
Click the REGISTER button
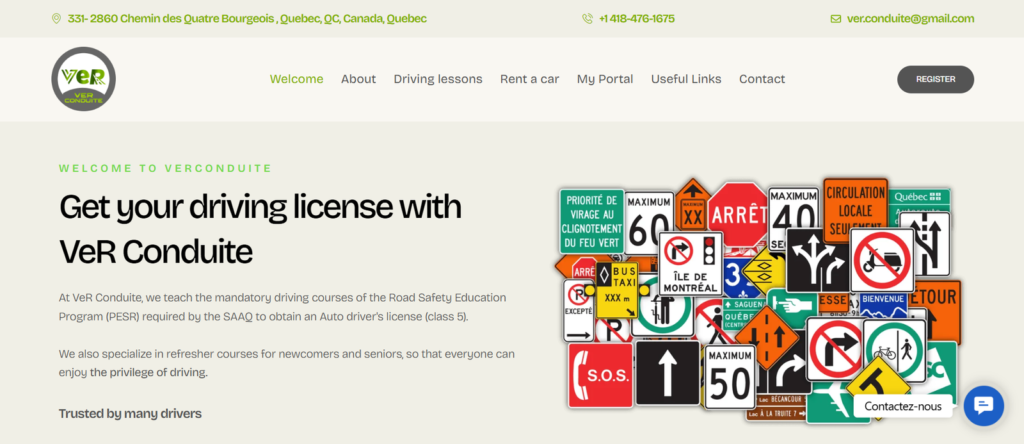coord(935,79)
